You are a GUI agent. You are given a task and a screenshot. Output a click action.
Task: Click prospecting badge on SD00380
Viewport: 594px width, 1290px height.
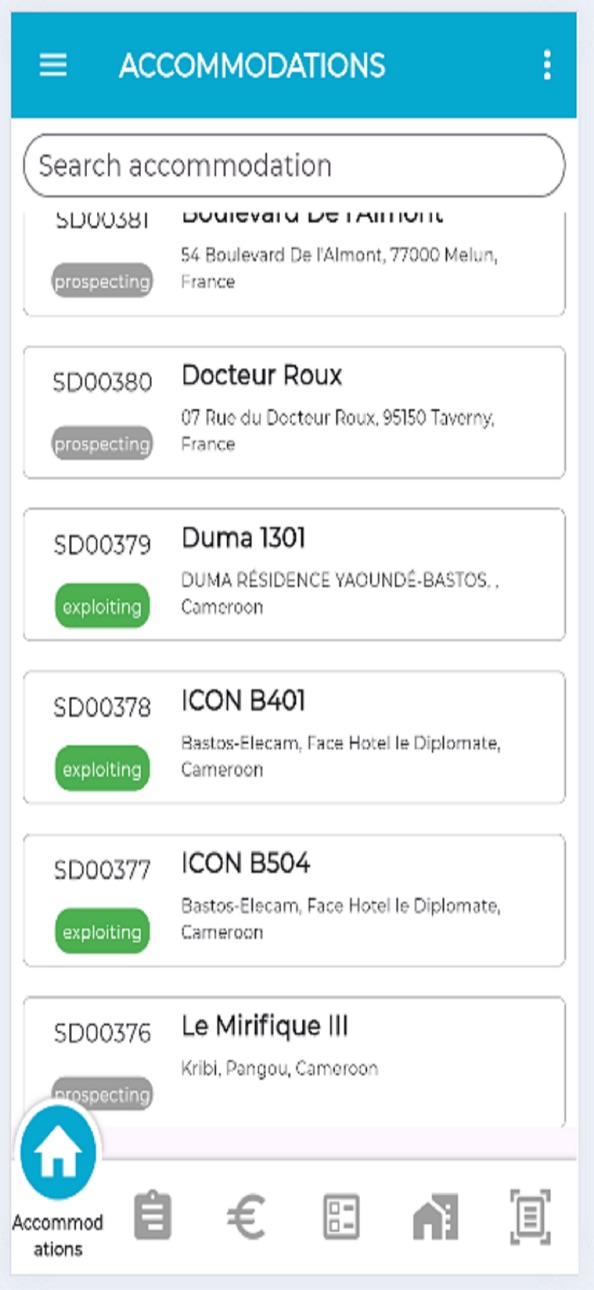pos(102,444)
